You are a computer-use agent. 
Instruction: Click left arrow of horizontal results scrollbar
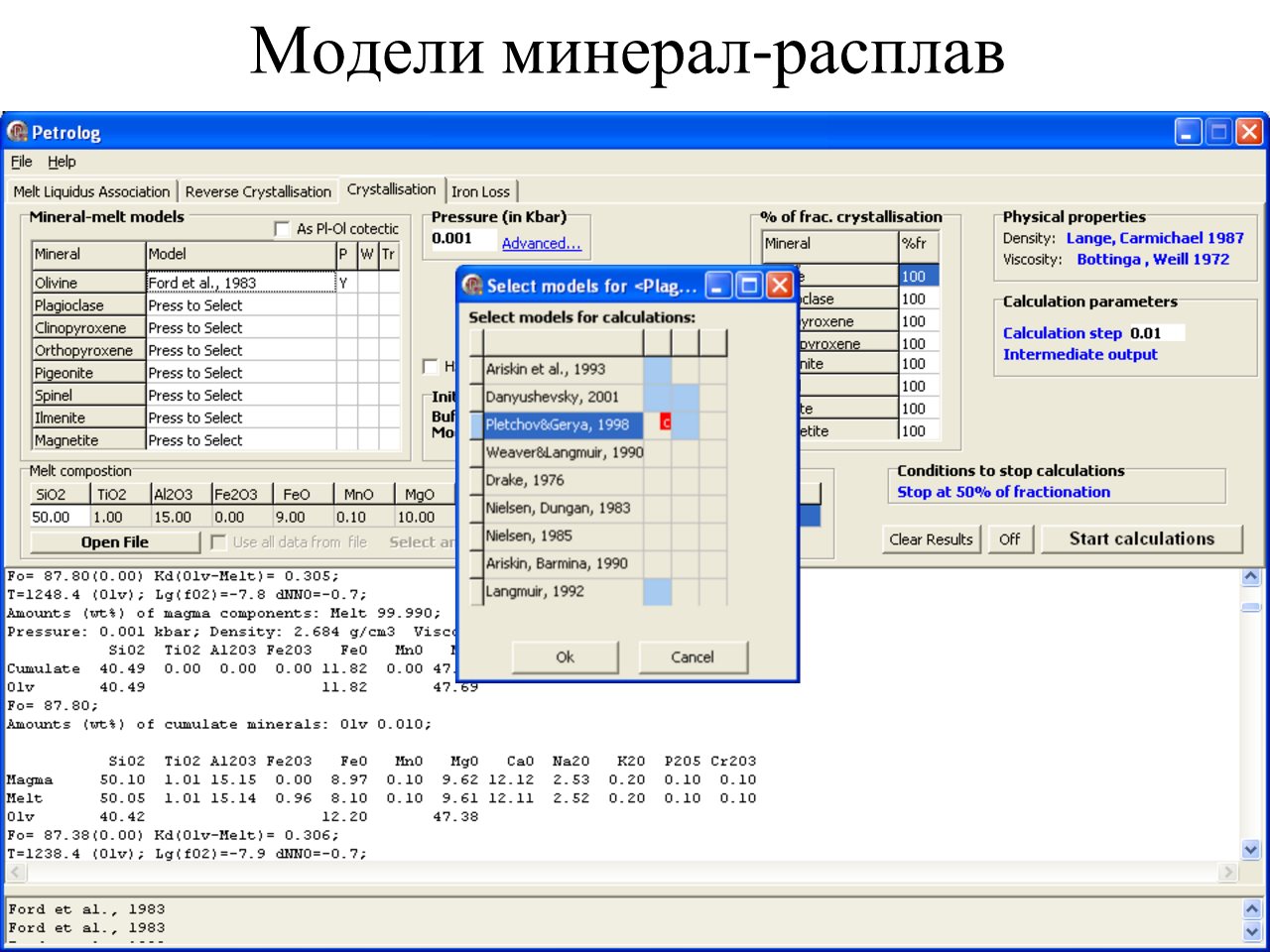(16, 873)
